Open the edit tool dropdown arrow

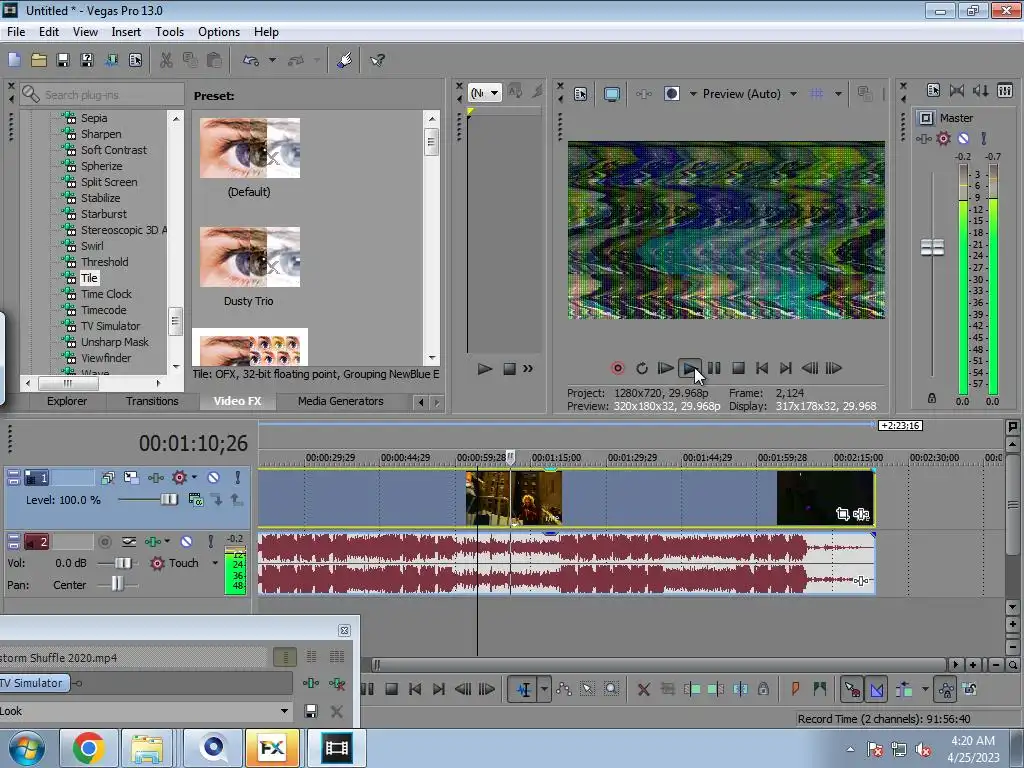click(544, 690)
